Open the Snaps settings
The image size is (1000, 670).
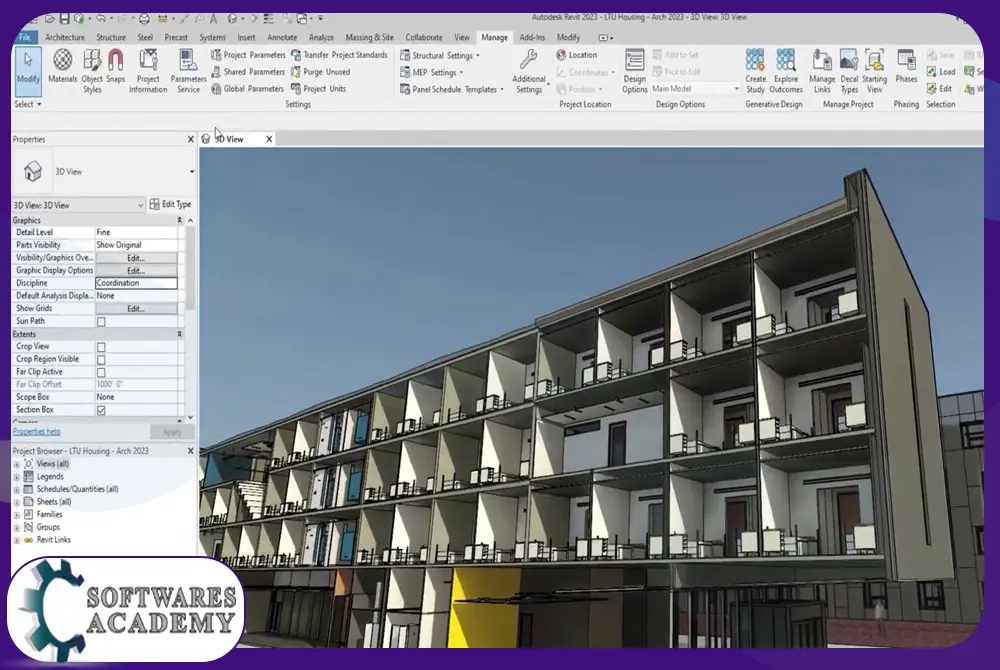point(115,67)
